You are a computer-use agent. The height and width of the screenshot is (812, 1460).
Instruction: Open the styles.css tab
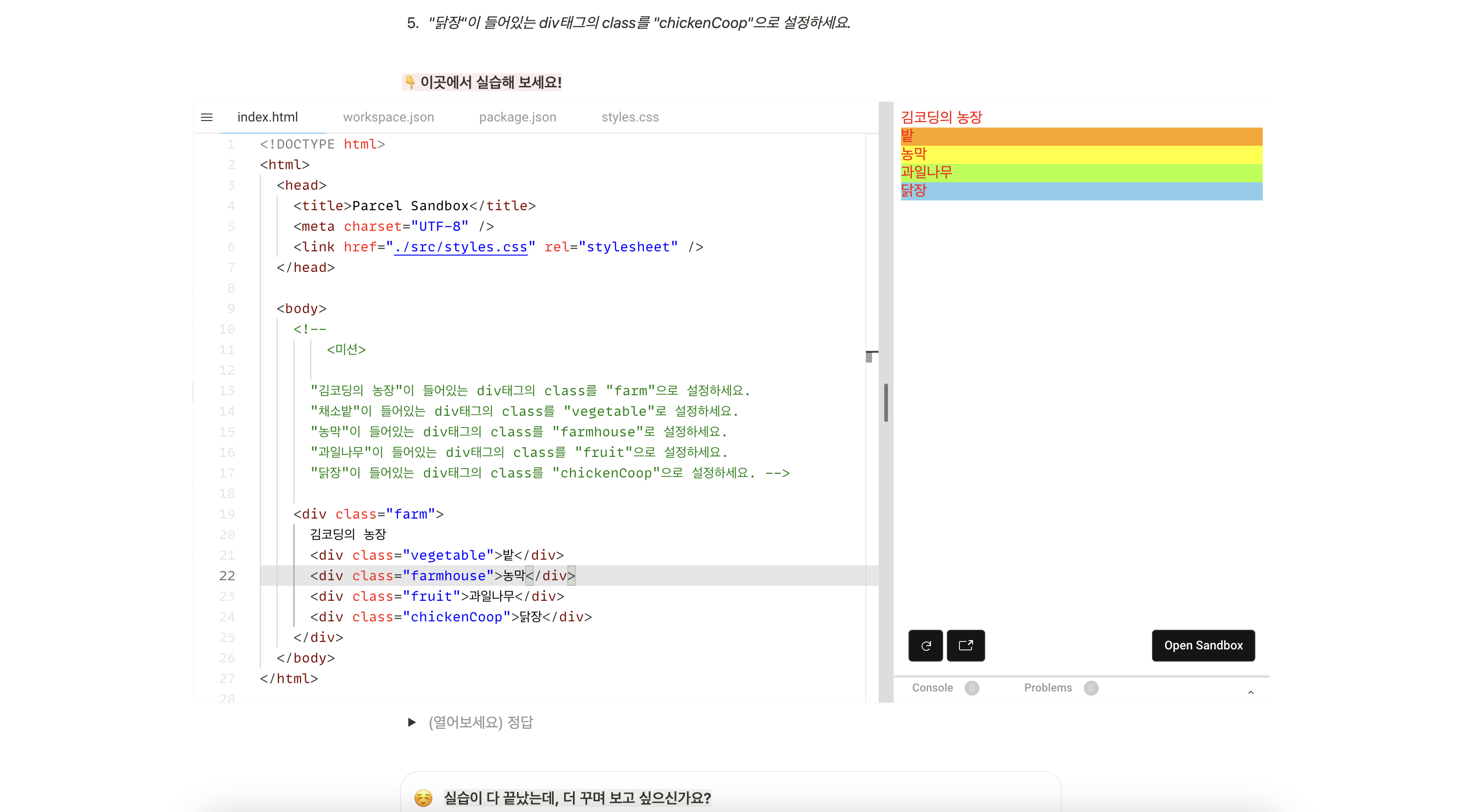pyautogui.click(x=630, y=117)
